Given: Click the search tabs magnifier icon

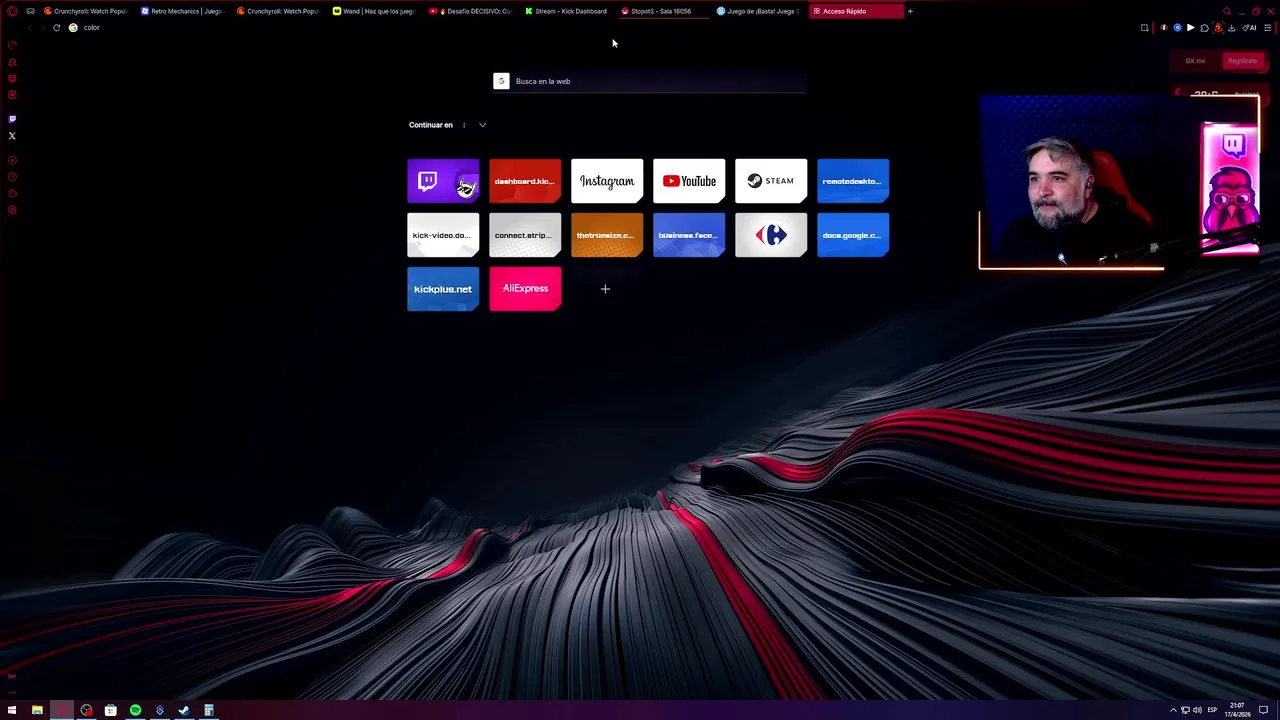Looking at the screenshot, I should click(x=1227, y=11).
